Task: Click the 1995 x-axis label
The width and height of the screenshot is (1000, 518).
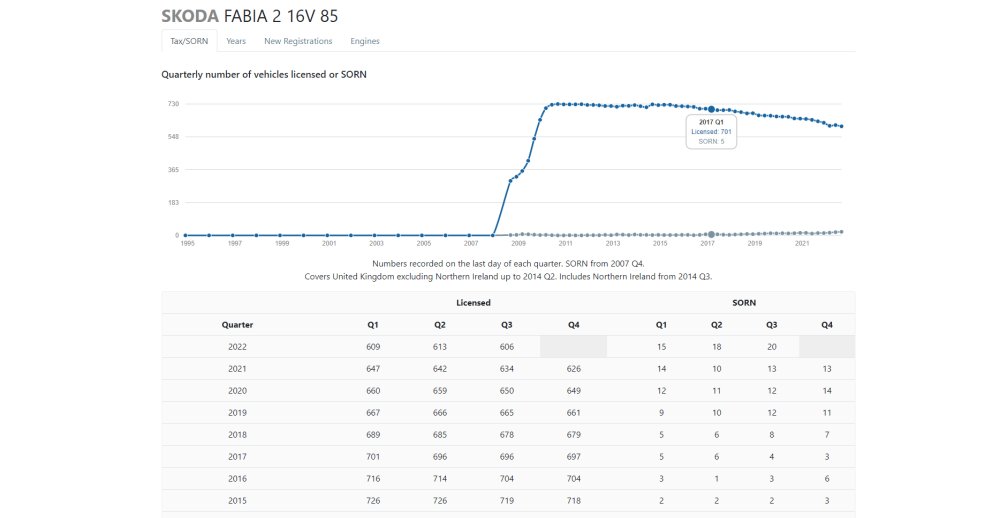Action: (x=188, y=244)
